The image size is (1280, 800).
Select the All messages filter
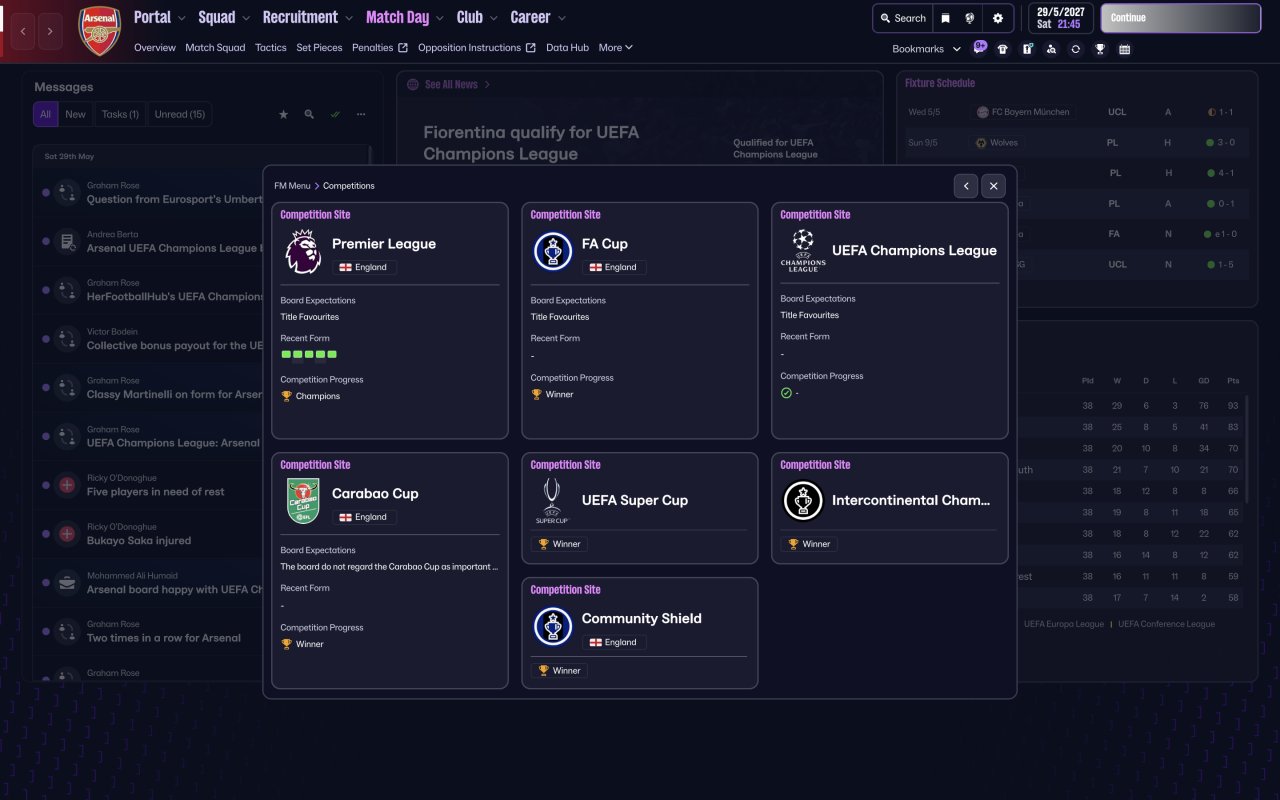coord(45,114)
